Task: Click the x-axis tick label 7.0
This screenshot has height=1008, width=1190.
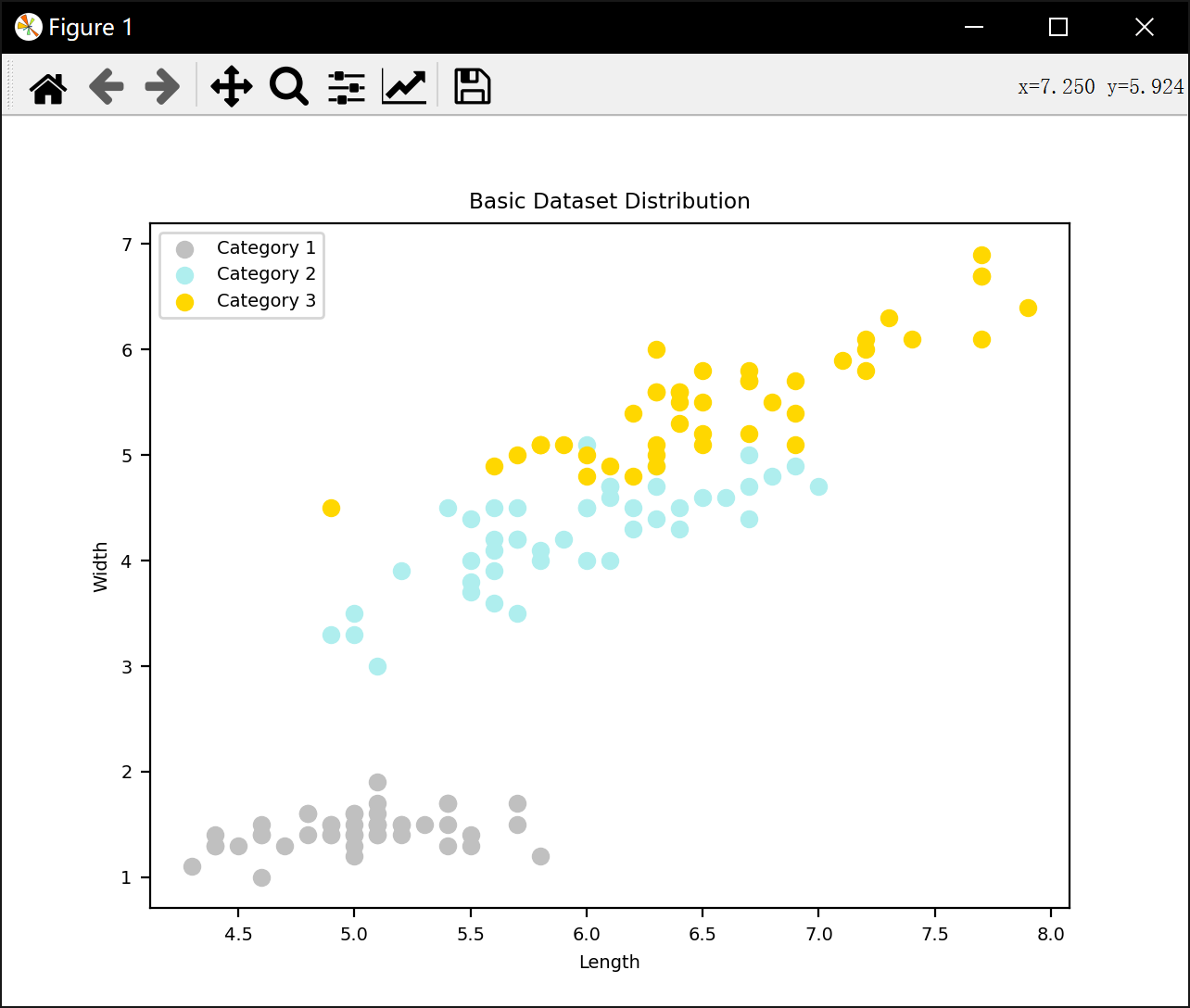Action: pos(818,934)
